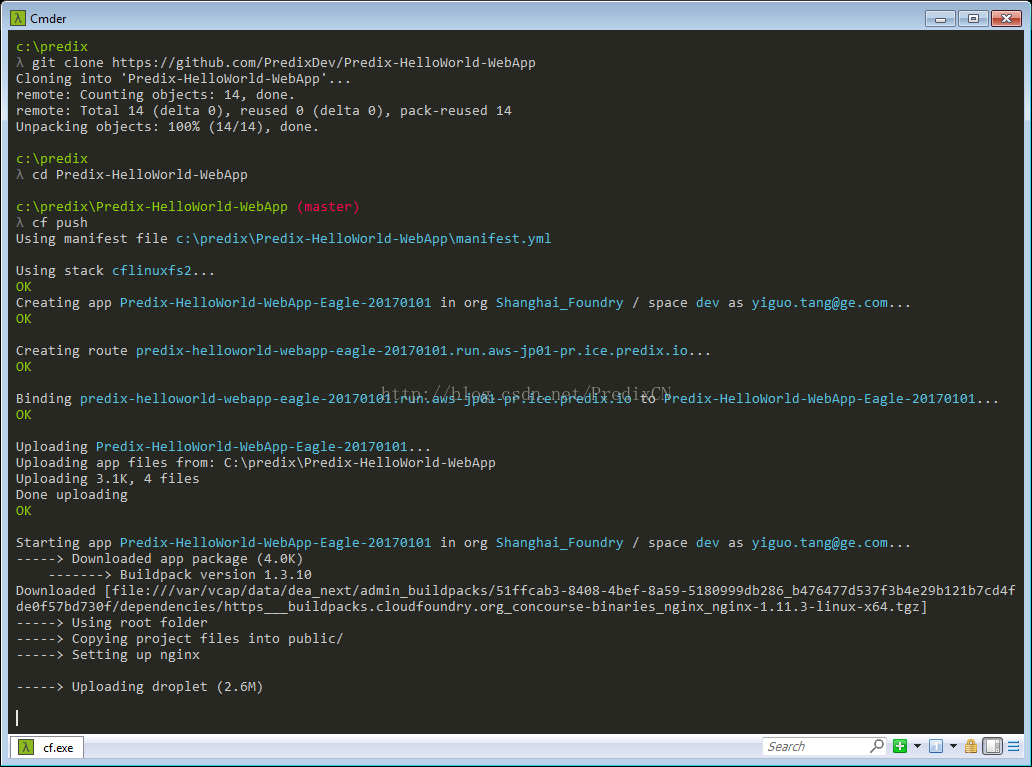Click the padlock lock-console icon
This screenshot has width=1032, height=767.
click(971, 746)
